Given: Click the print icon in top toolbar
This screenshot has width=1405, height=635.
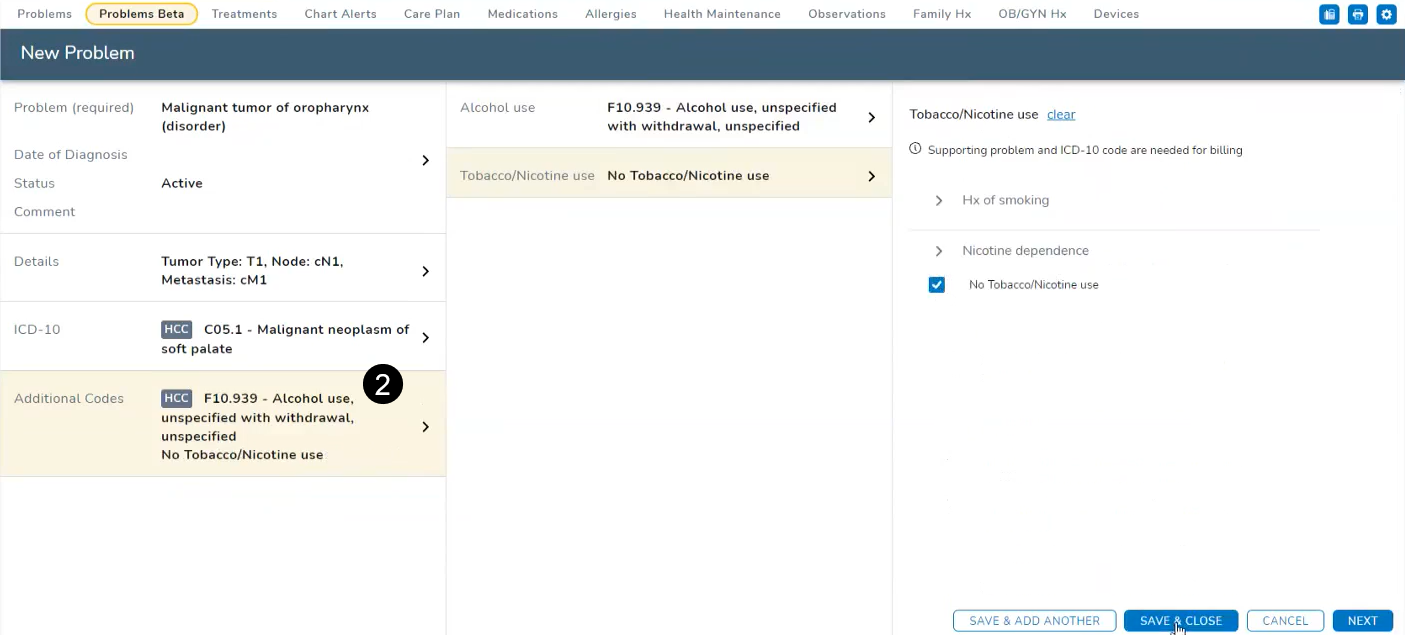Looking at the screenshot, I should tap(1357, 14).
